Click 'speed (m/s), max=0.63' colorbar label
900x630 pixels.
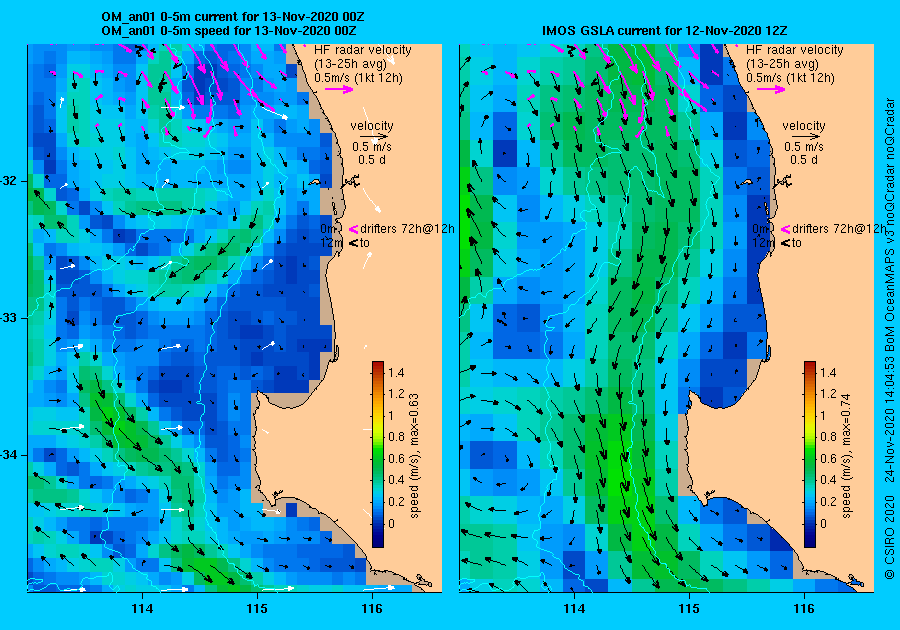(414, 456)
